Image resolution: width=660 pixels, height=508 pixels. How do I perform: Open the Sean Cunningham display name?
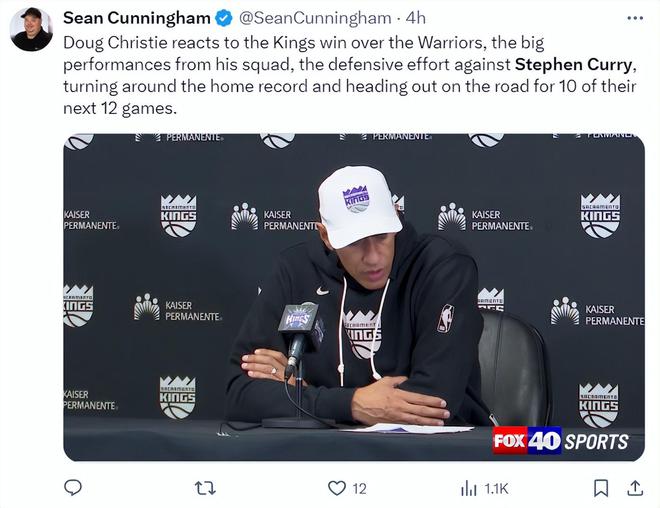tap(137, 18)
